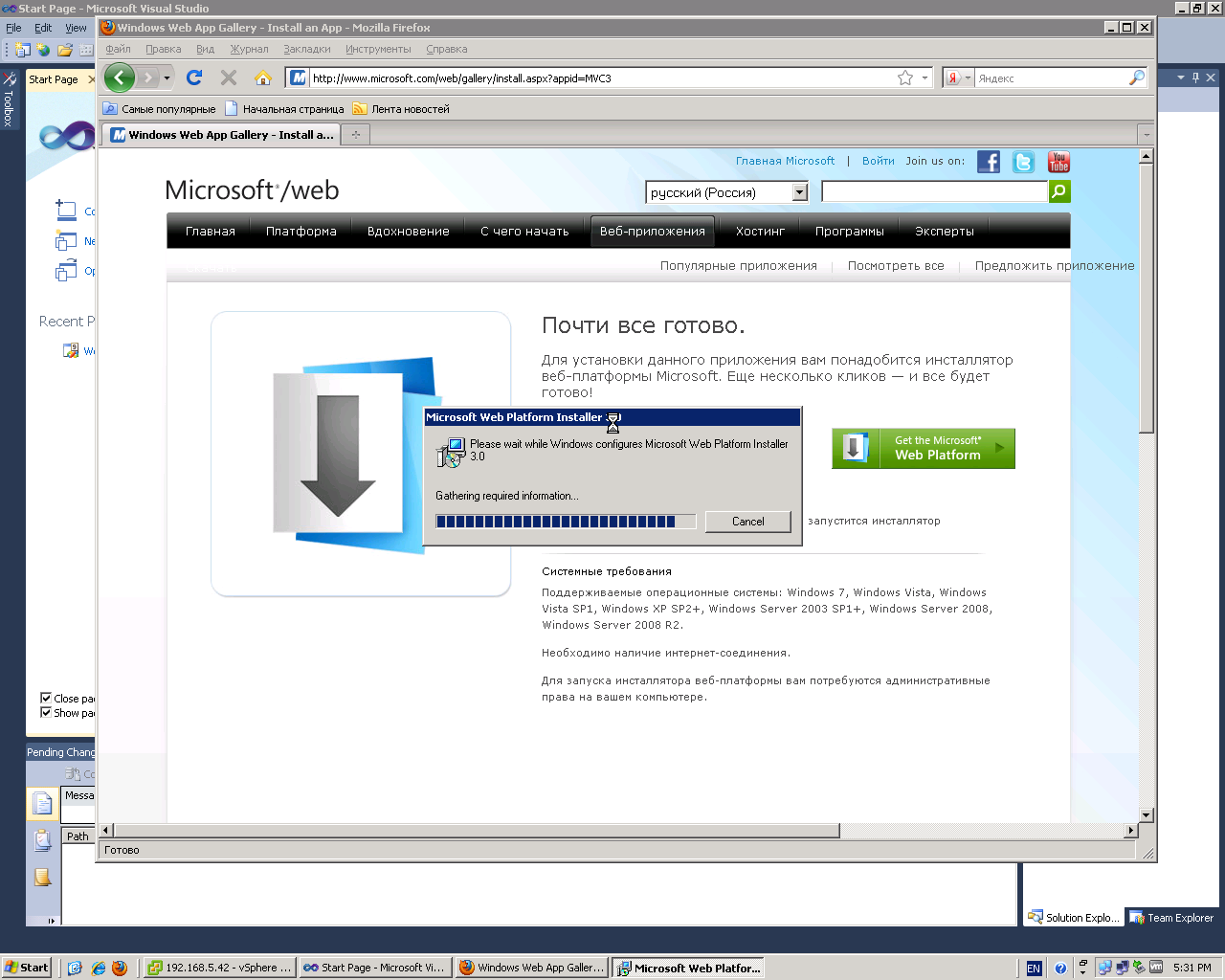Screen dimensions: 1225x980
Task: Click the Connect to TFS icon on Start Page
Action: [x=66, y=212]
